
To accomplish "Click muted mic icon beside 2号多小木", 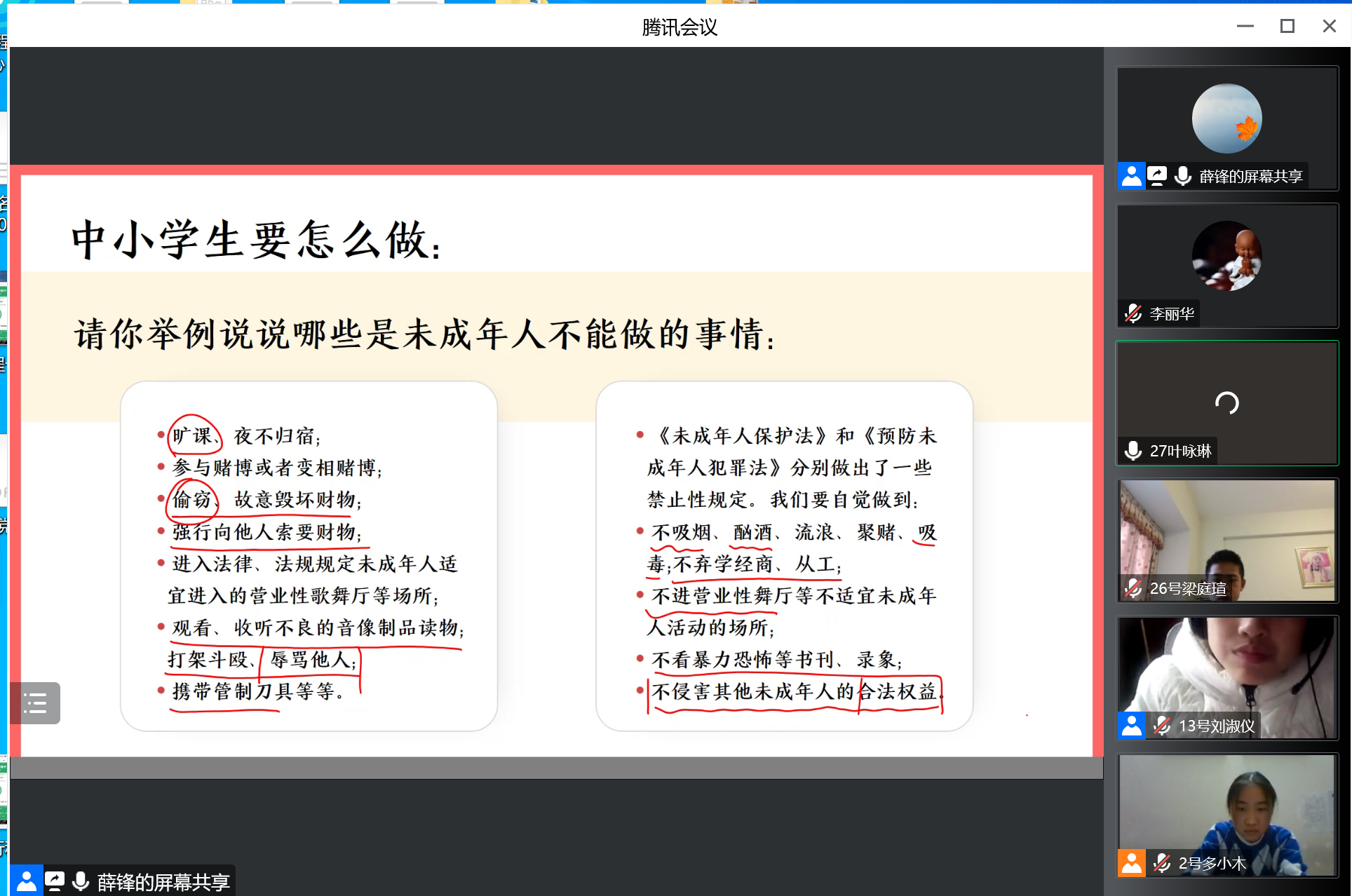I will pyautogui.click(x=1162, y=863).
